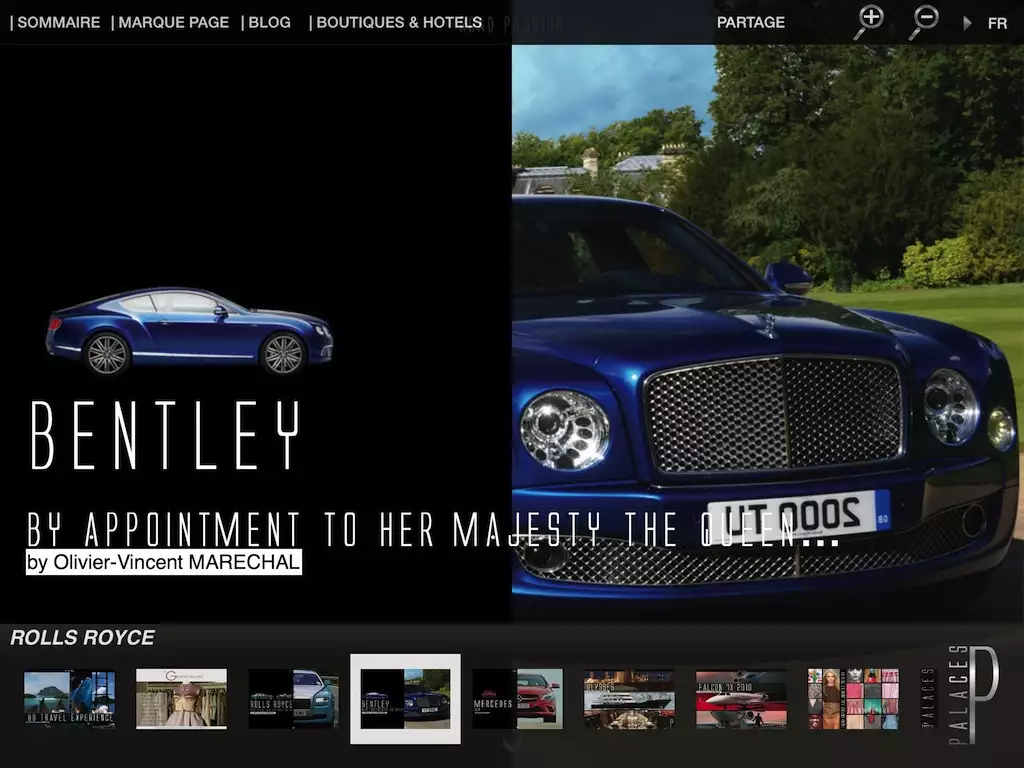Click the ROLLS ROYCE section label
This screenshot has height=768, width=1024.
click(82, 637)
